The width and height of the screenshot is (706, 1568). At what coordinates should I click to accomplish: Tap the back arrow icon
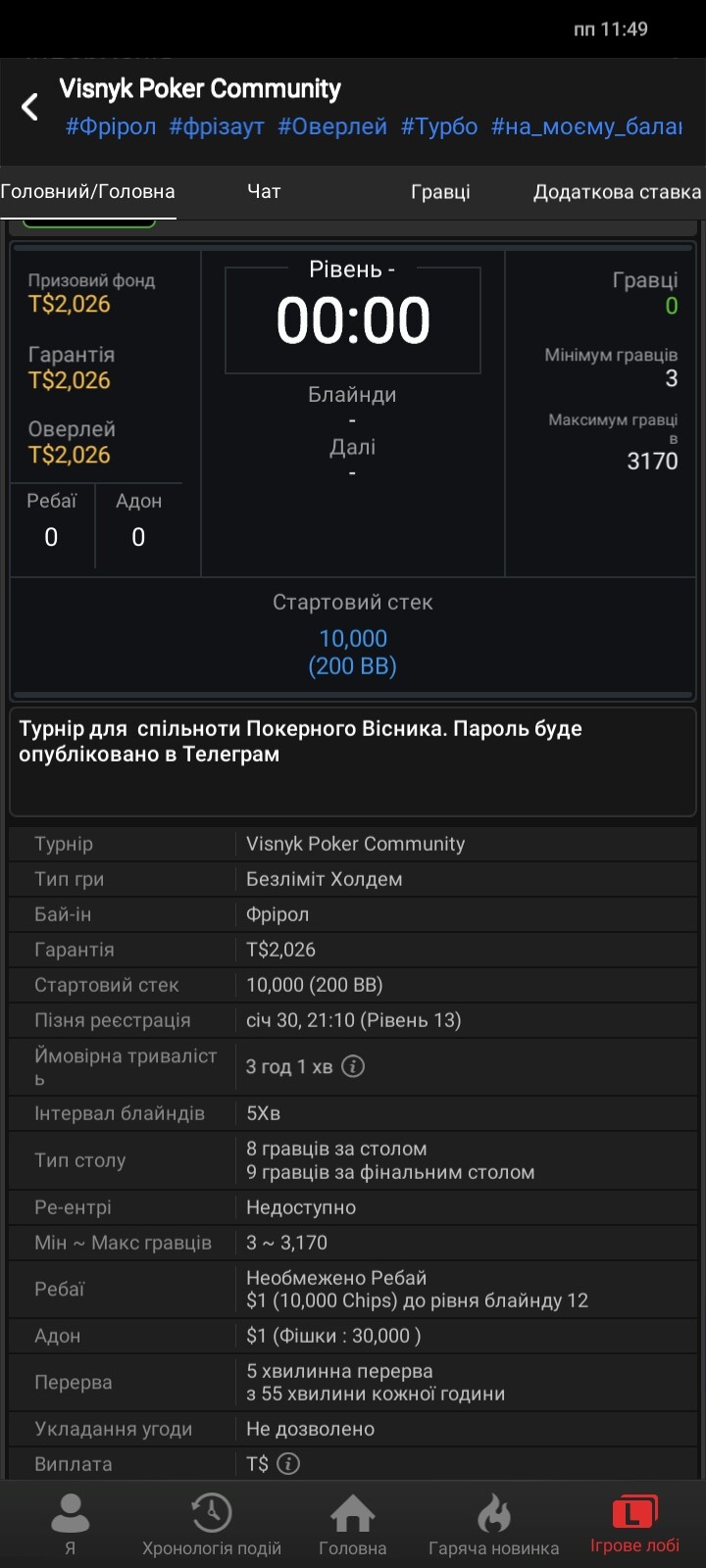[x=30, y=107]
